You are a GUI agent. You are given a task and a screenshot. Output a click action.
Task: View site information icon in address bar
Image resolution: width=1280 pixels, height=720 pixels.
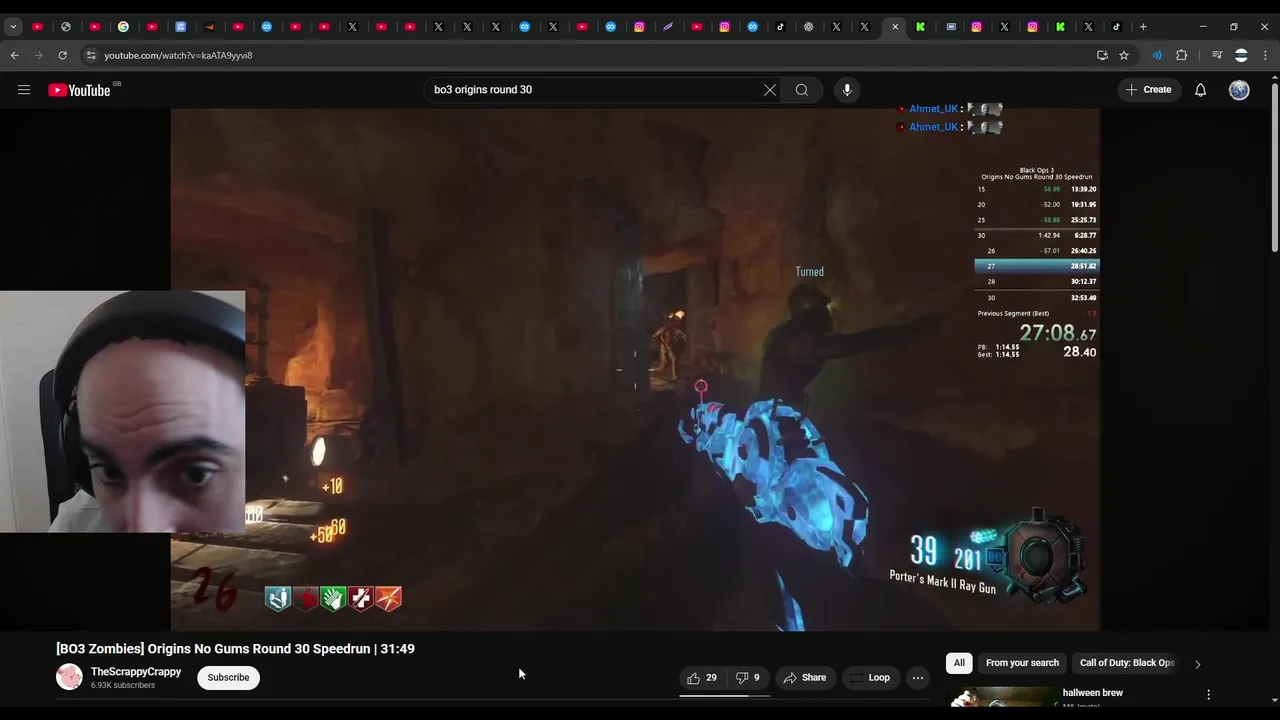(x=91, y=56)
